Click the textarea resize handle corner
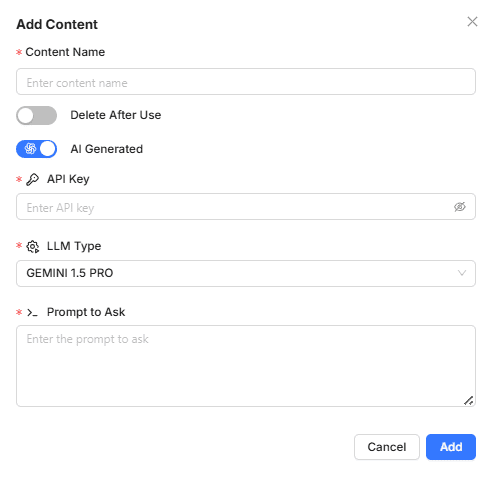 (468, 400)
